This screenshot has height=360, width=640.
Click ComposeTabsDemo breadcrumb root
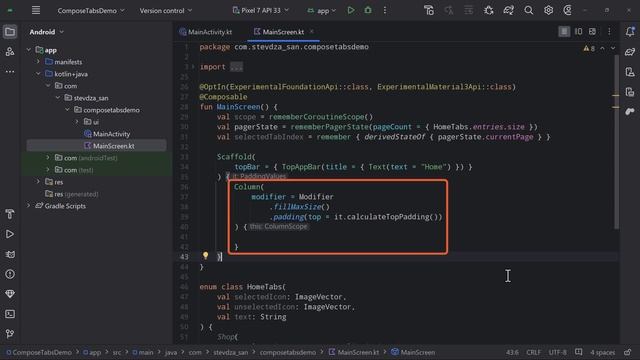39,352
